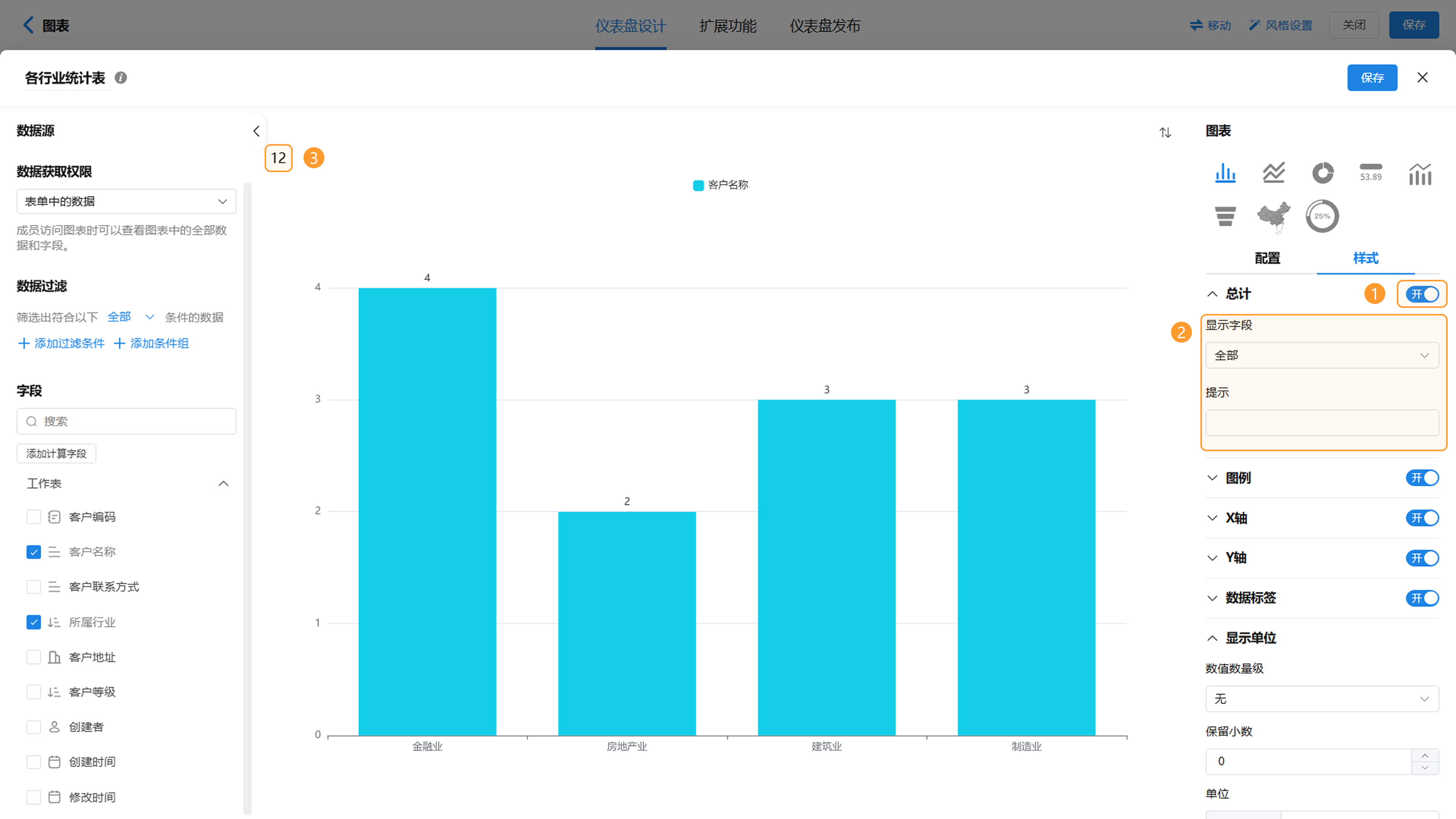The height and width of the screenshot is (819, 1456).
Task: Expand the 图例 section
Action: pos(1212,478)
